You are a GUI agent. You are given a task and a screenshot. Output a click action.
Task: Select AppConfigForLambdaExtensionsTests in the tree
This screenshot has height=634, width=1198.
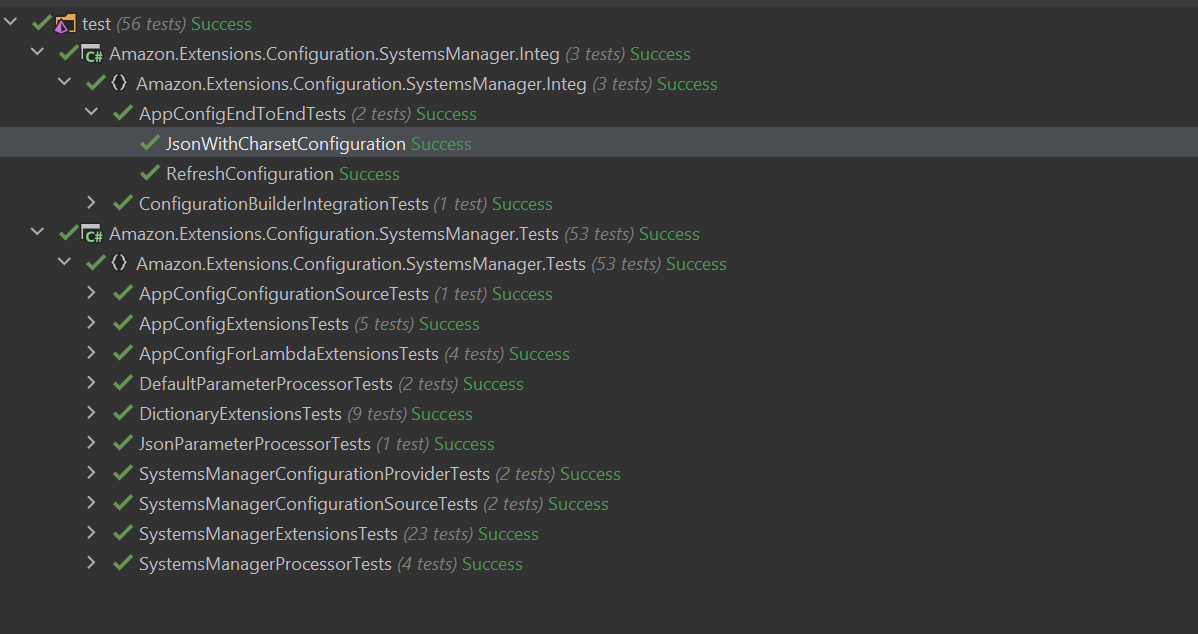tap(288, 354)
